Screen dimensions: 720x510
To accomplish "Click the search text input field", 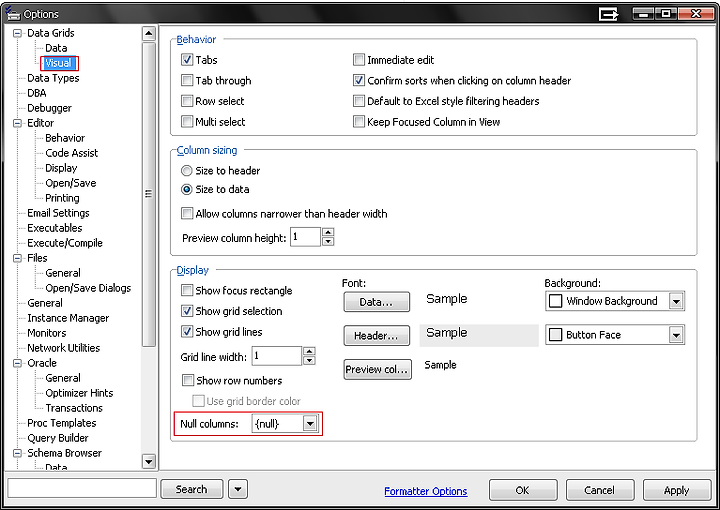I will point(82,489).
